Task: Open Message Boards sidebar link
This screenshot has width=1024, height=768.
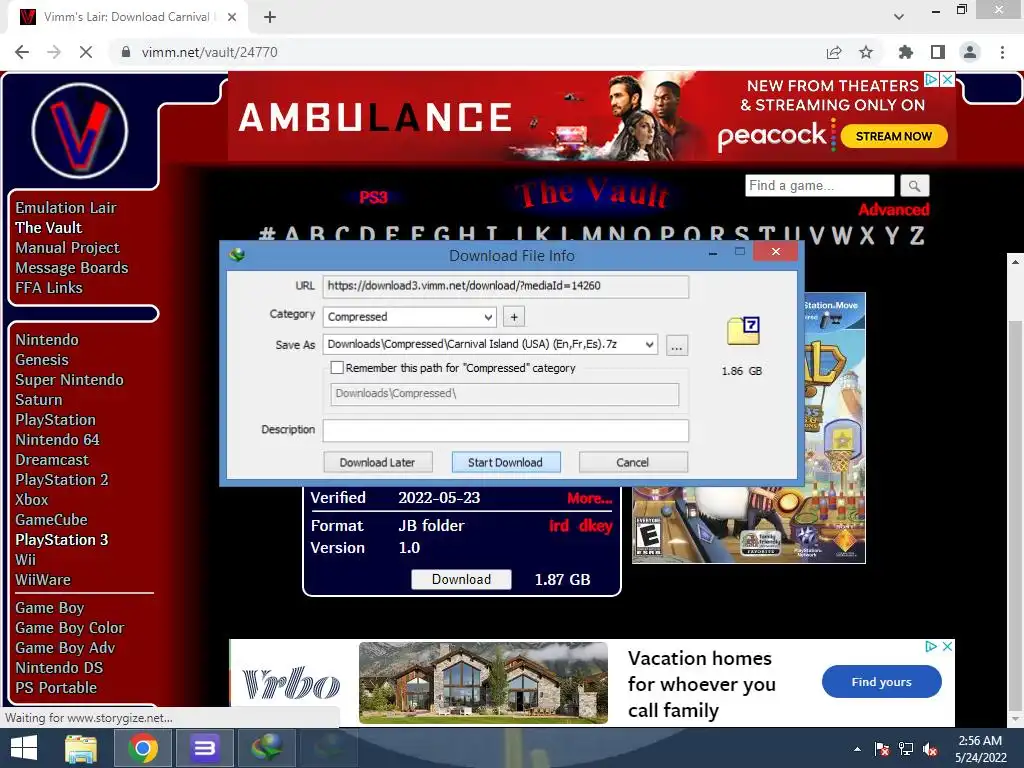Action: tap(72, 268)
